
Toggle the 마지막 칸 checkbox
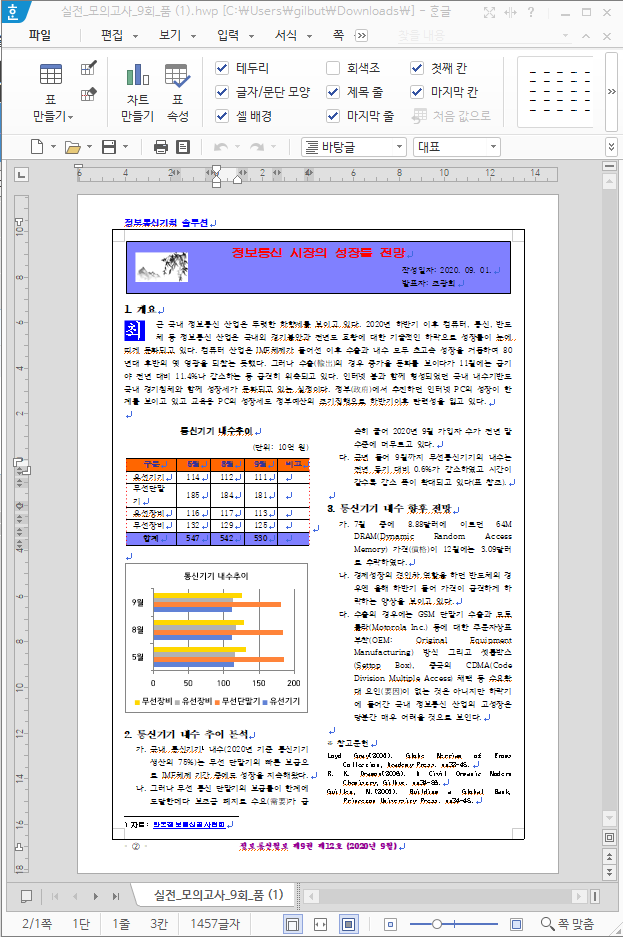417,92
